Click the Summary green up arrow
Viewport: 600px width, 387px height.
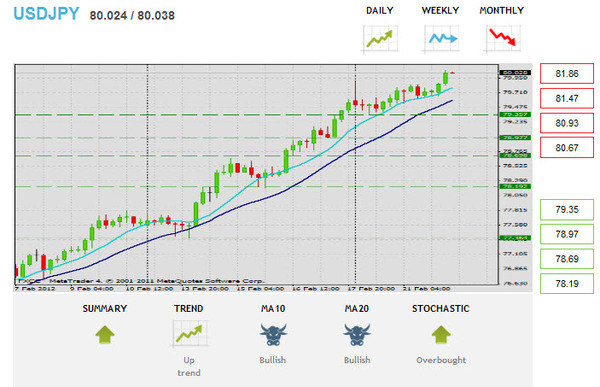pos(105,335)
